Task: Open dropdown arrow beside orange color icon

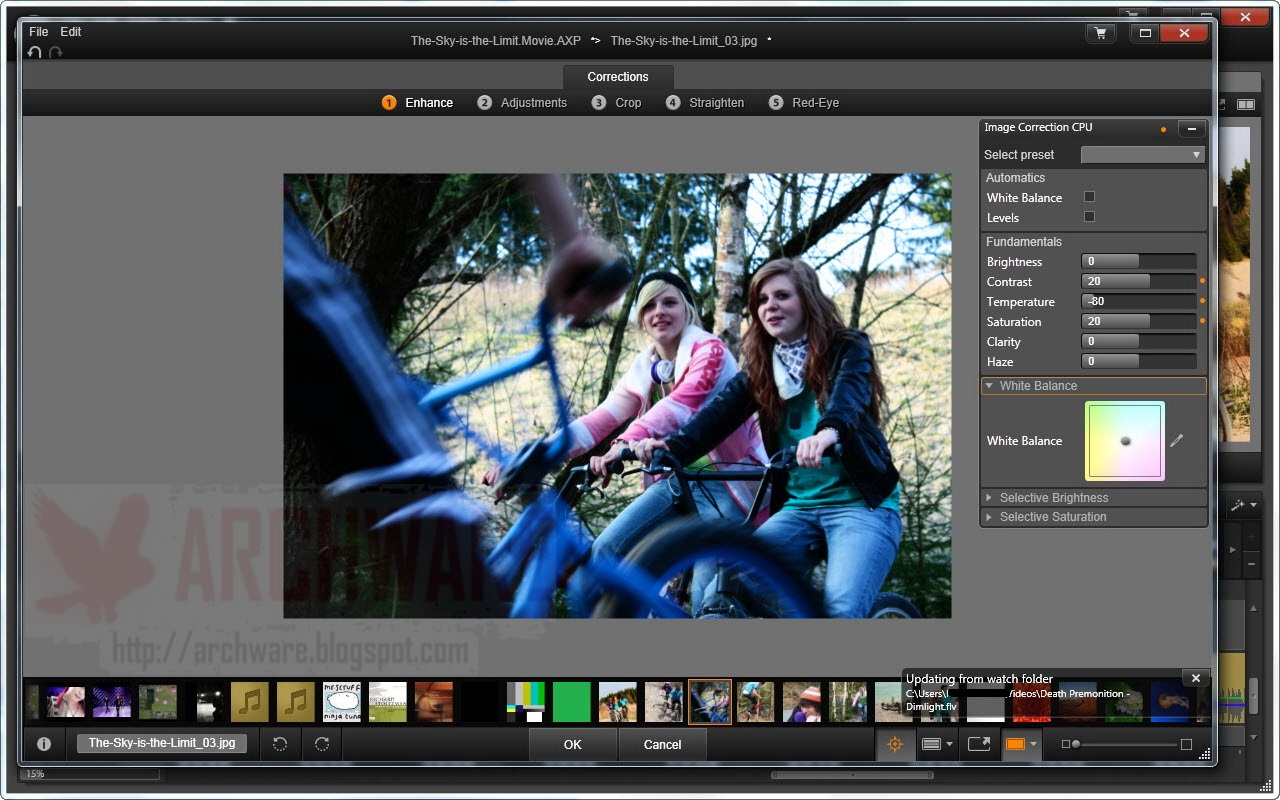Action: click(x=1034, y=745)
